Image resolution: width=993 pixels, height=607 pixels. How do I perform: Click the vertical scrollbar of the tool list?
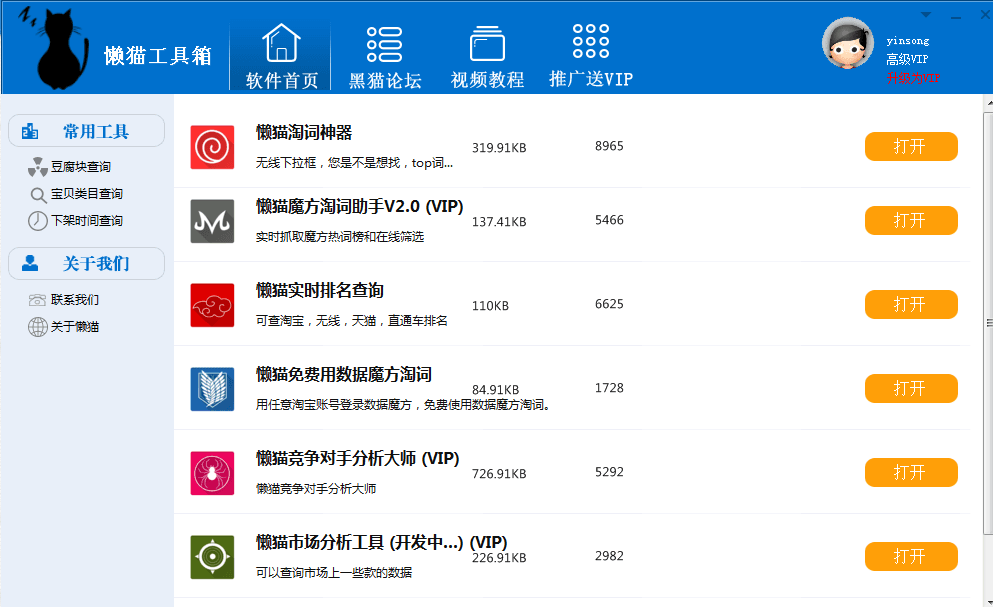[x=986, y=322]
